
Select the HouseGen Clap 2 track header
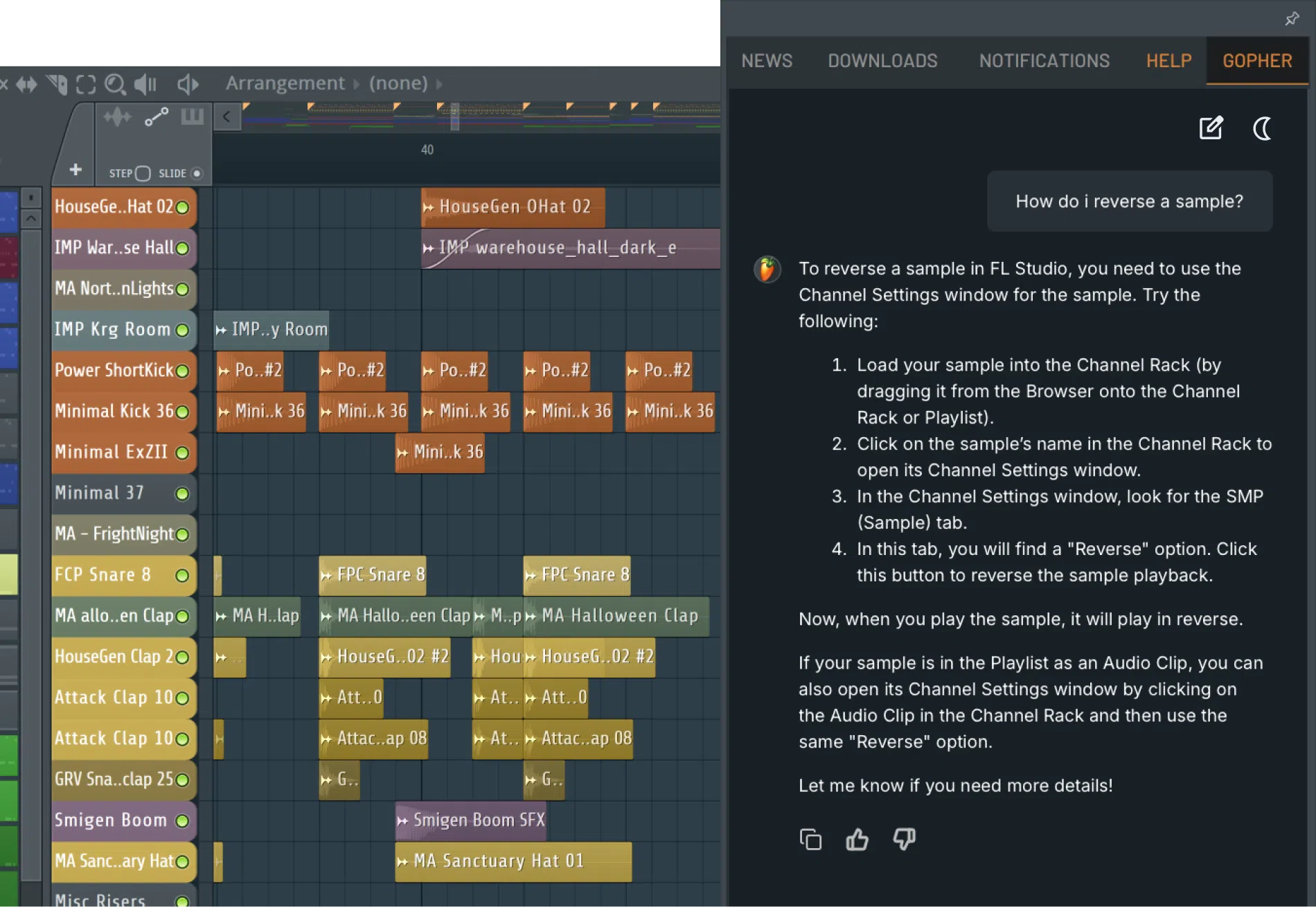(x=123, y=657)
